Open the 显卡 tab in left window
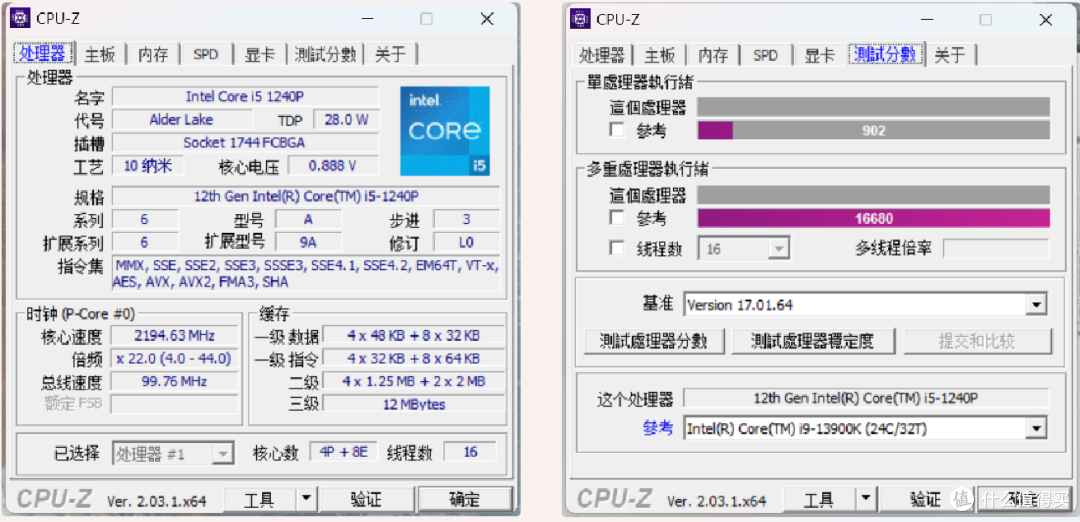 pyautogui.click(x=260, y=54)
